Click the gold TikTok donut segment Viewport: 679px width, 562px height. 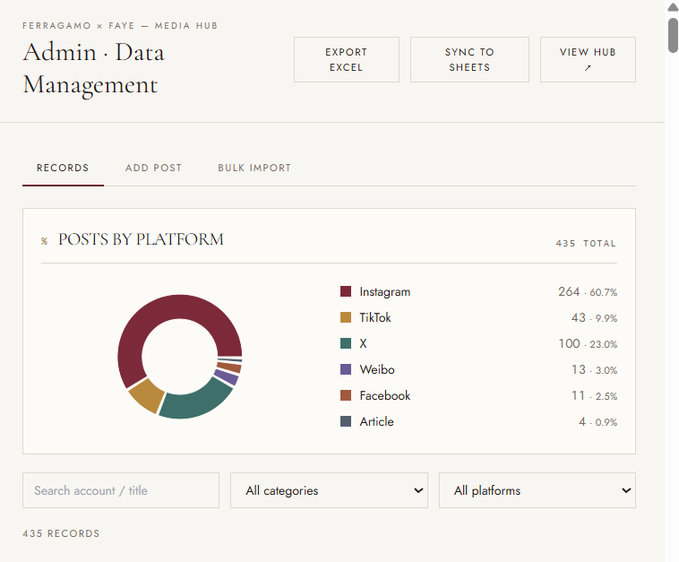coord(146,395)
